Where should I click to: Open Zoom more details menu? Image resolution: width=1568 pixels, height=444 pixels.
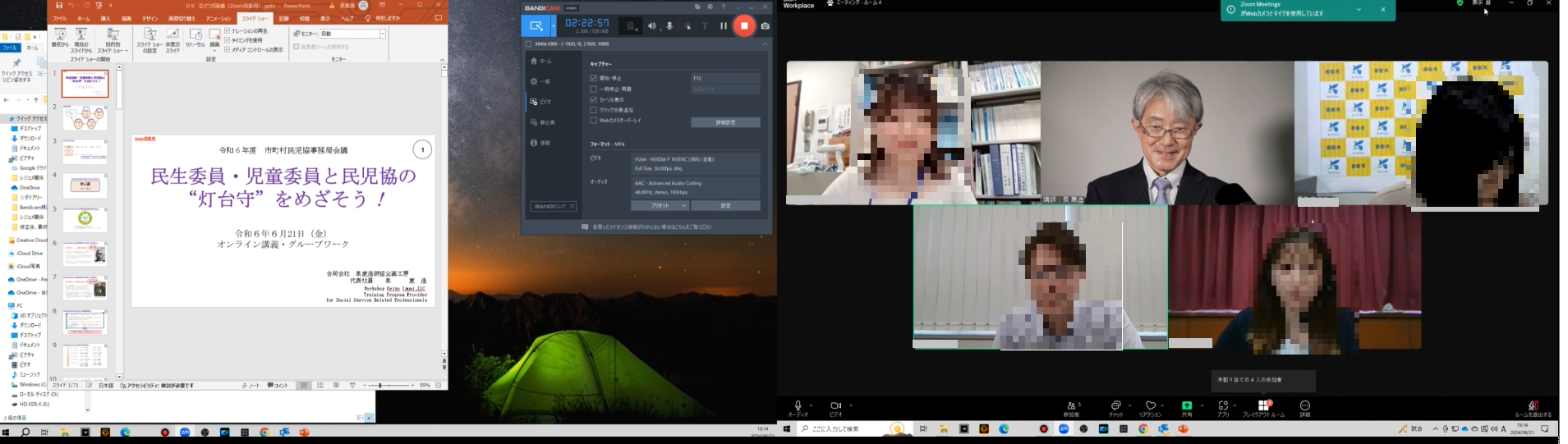pyautogui.click(x=1305, y=409)
